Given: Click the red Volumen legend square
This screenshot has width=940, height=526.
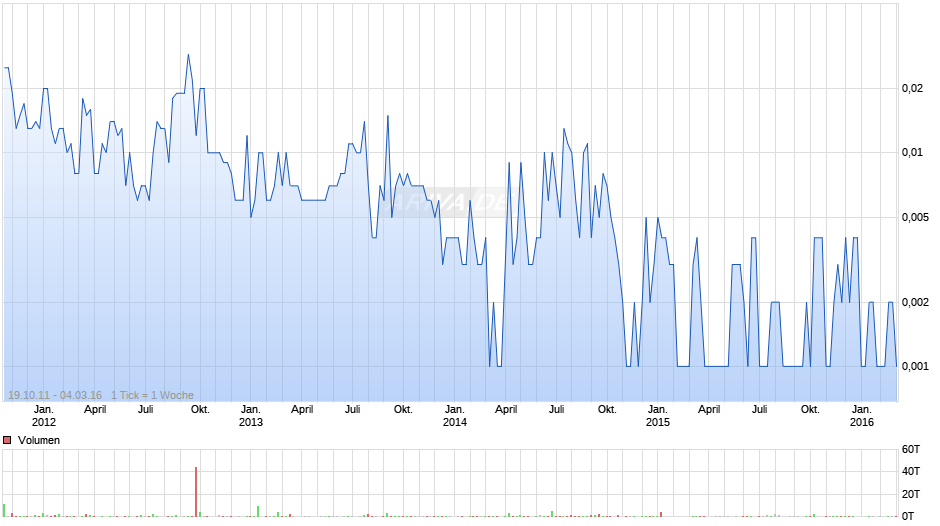Looking at the screenshot, I should [7, 440].
